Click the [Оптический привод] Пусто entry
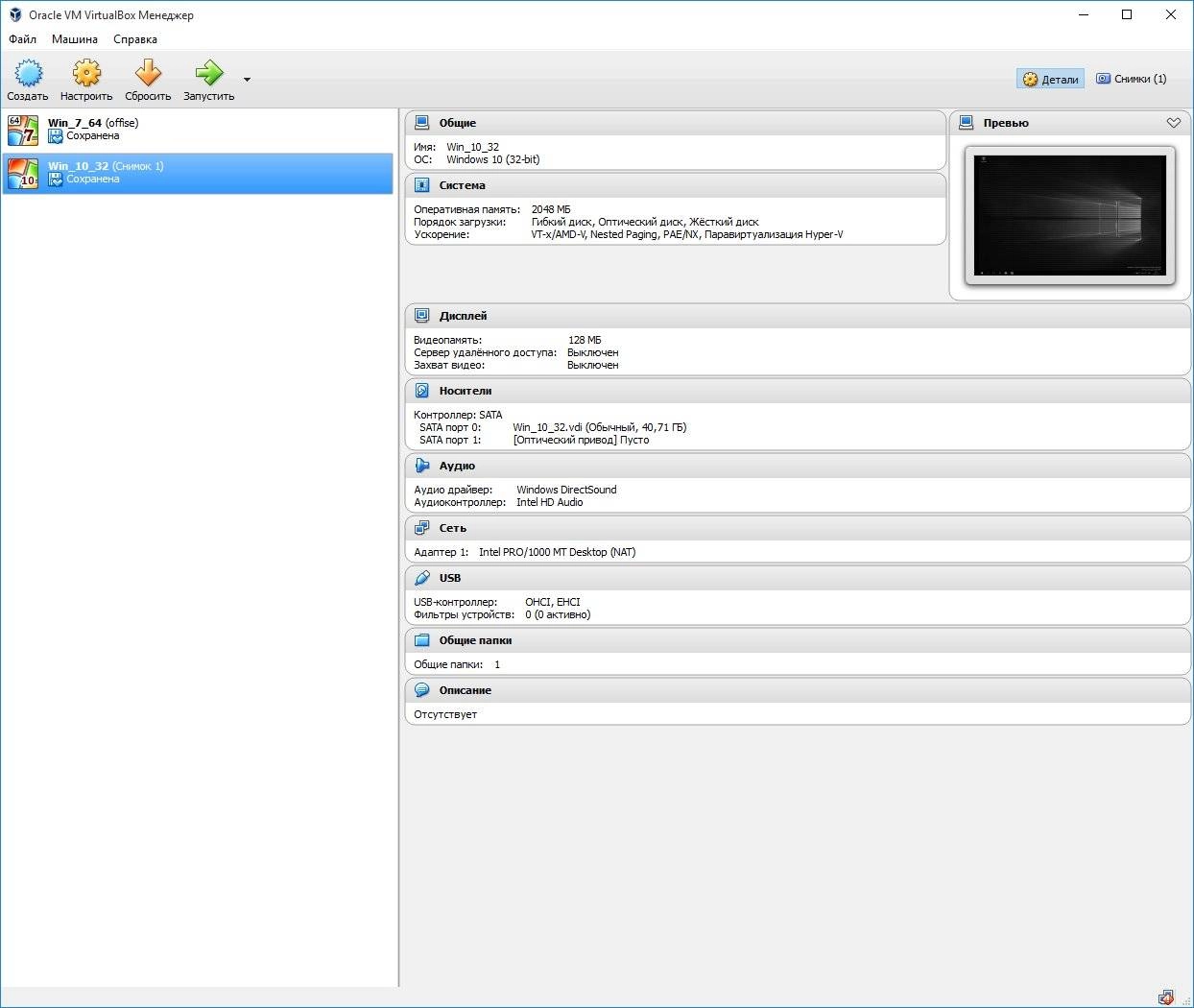This screenshot has height=1008, width=1194. point(581,440)
